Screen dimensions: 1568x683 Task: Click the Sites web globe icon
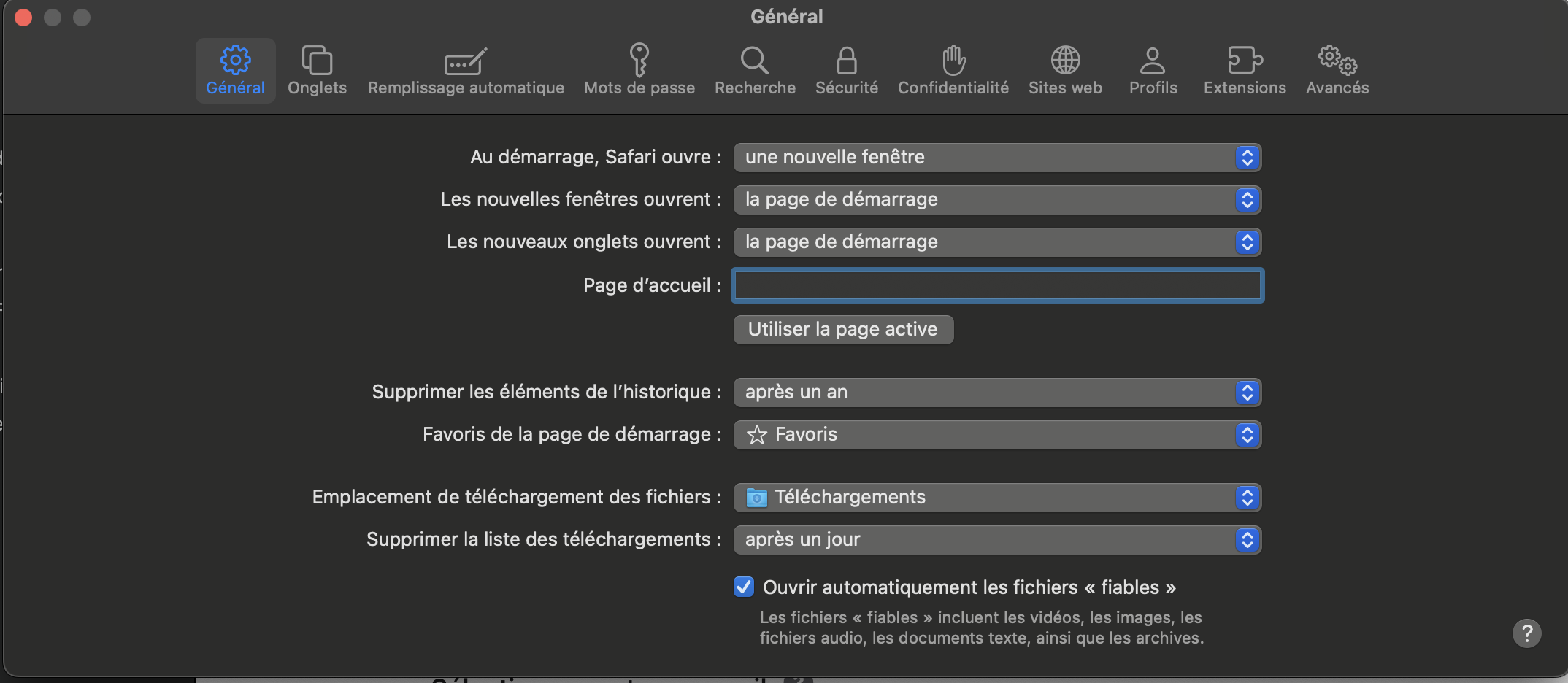coord(1065,61)
